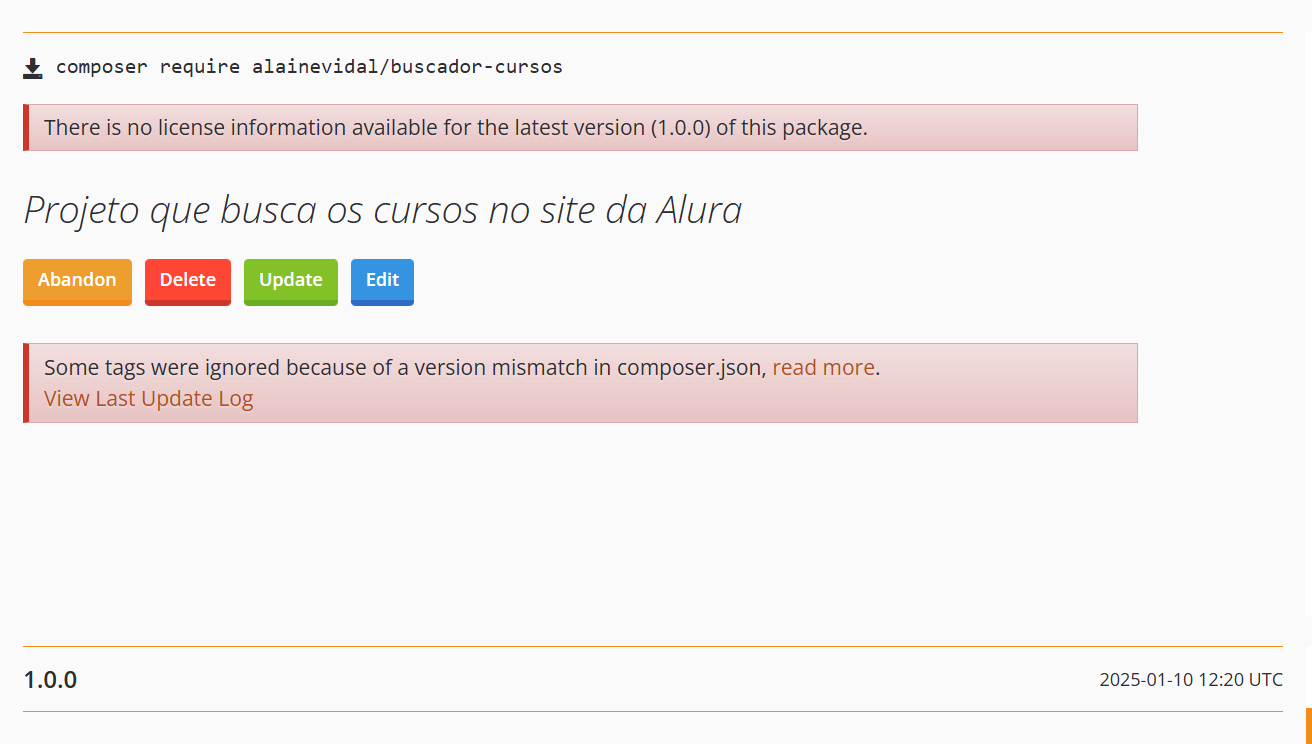1312x744 pixels.
Task: Click the no license information warning
Action: 580,127
